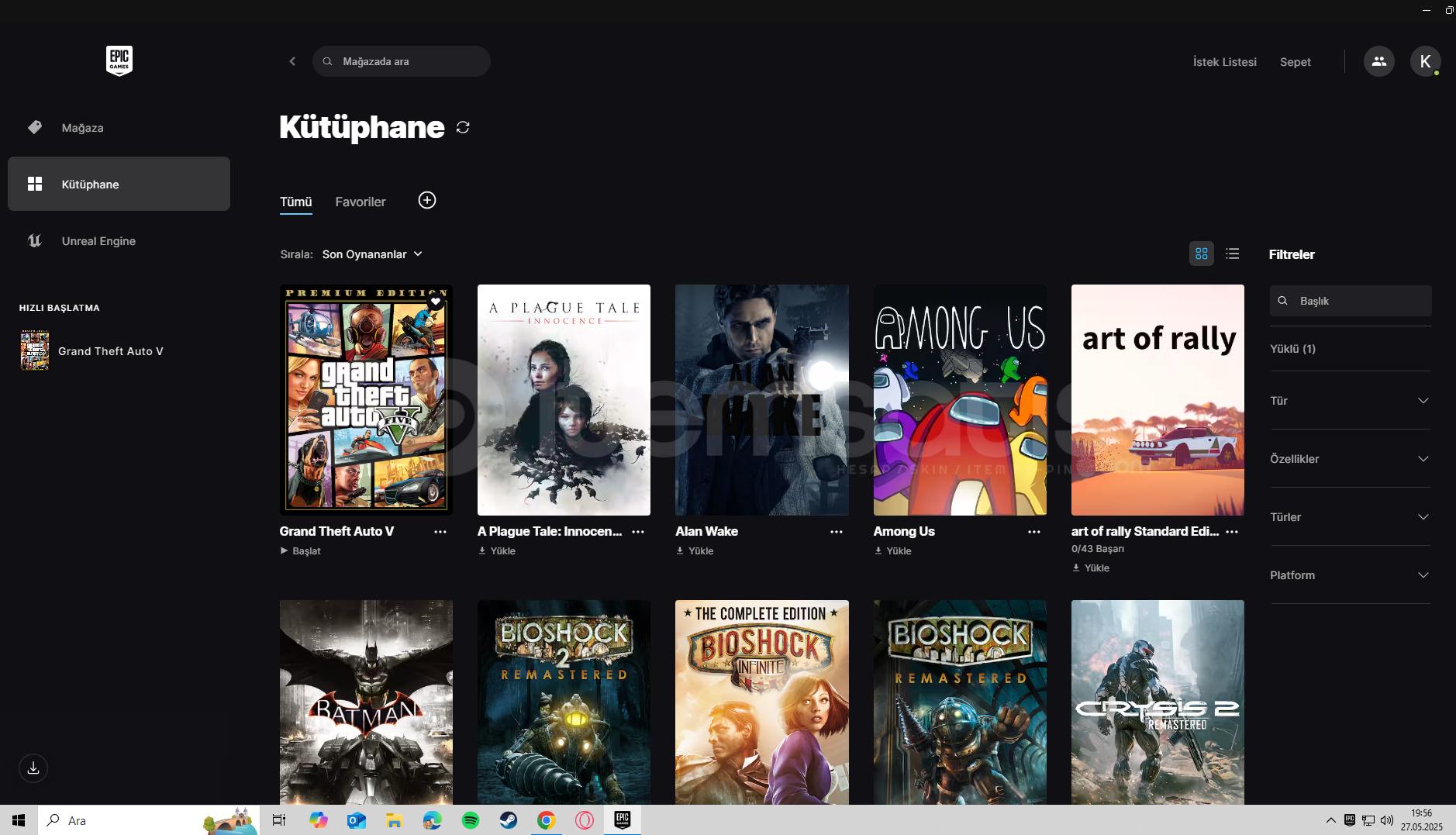Switch to grid view layout

pyautogui.click(x=1201, y=254)
